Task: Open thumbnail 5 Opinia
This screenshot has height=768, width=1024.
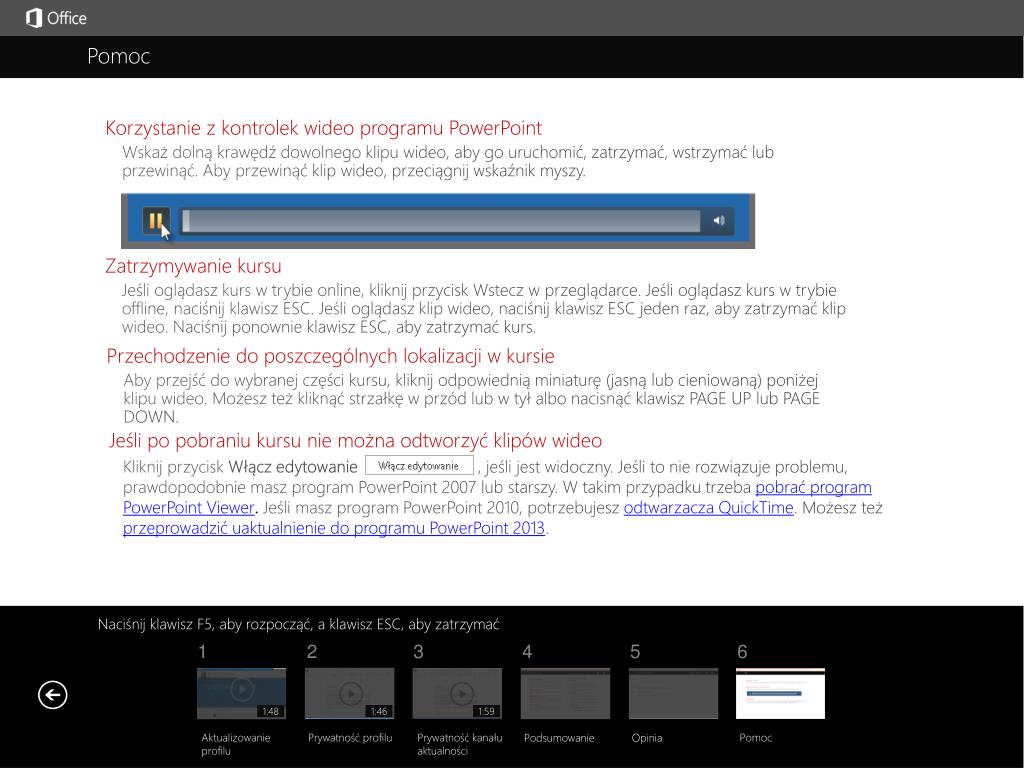Action: (673, 694)
